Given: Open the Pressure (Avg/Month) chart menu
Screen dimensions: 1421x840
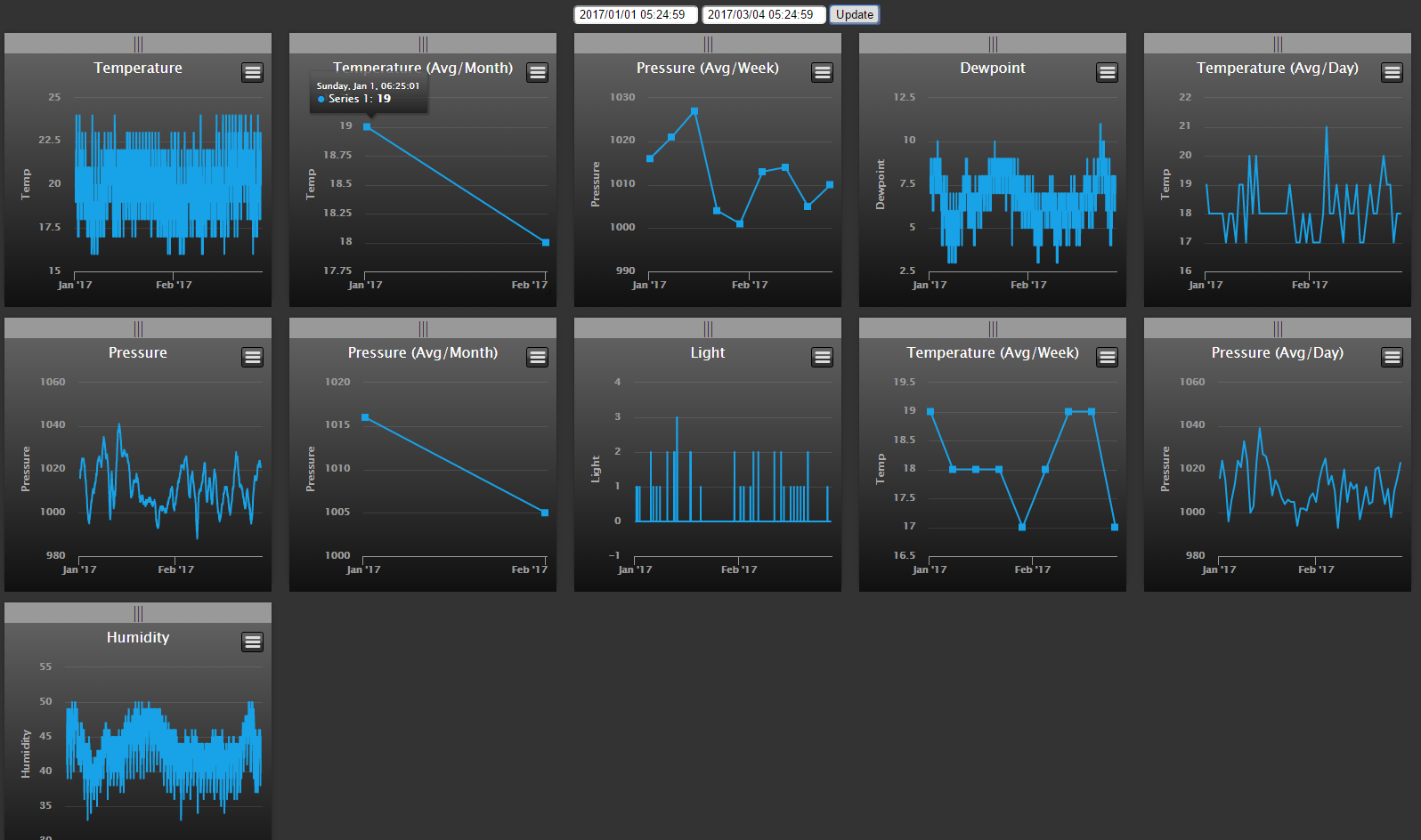Looking at the screenshot, I should coord(538,357).
